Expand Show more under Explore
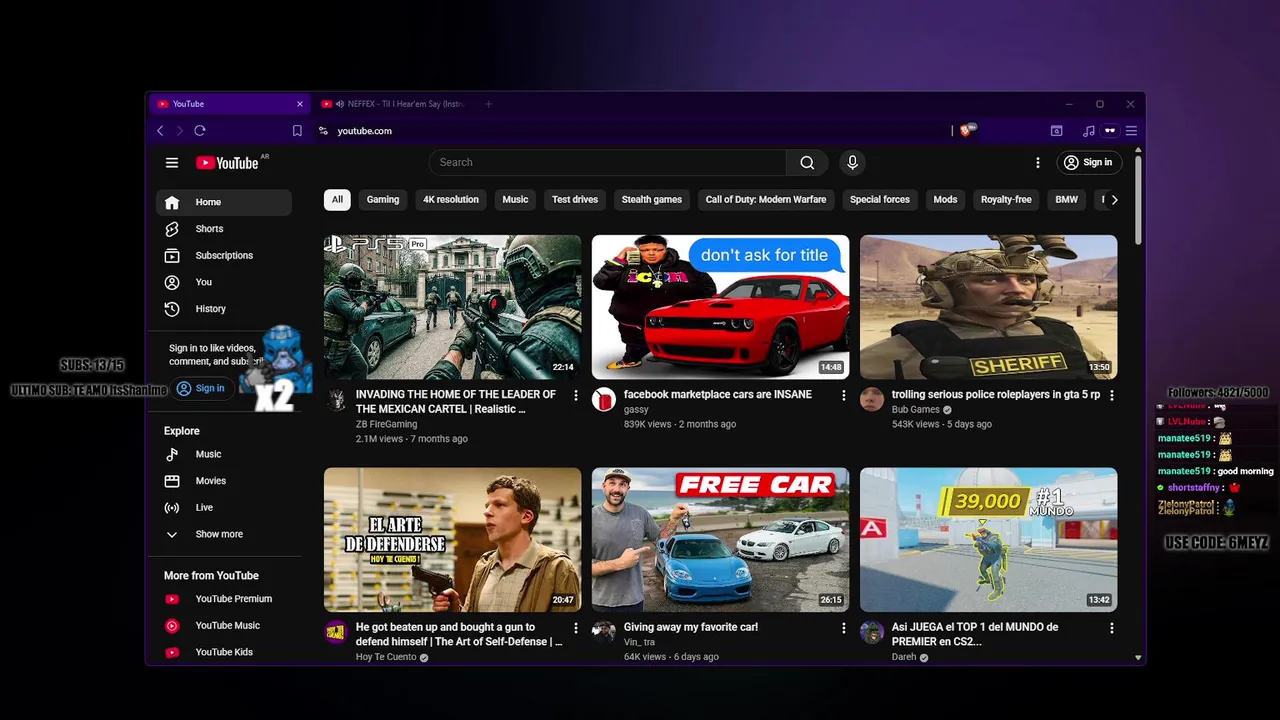The image size is (1280, 720). [224, 534]
